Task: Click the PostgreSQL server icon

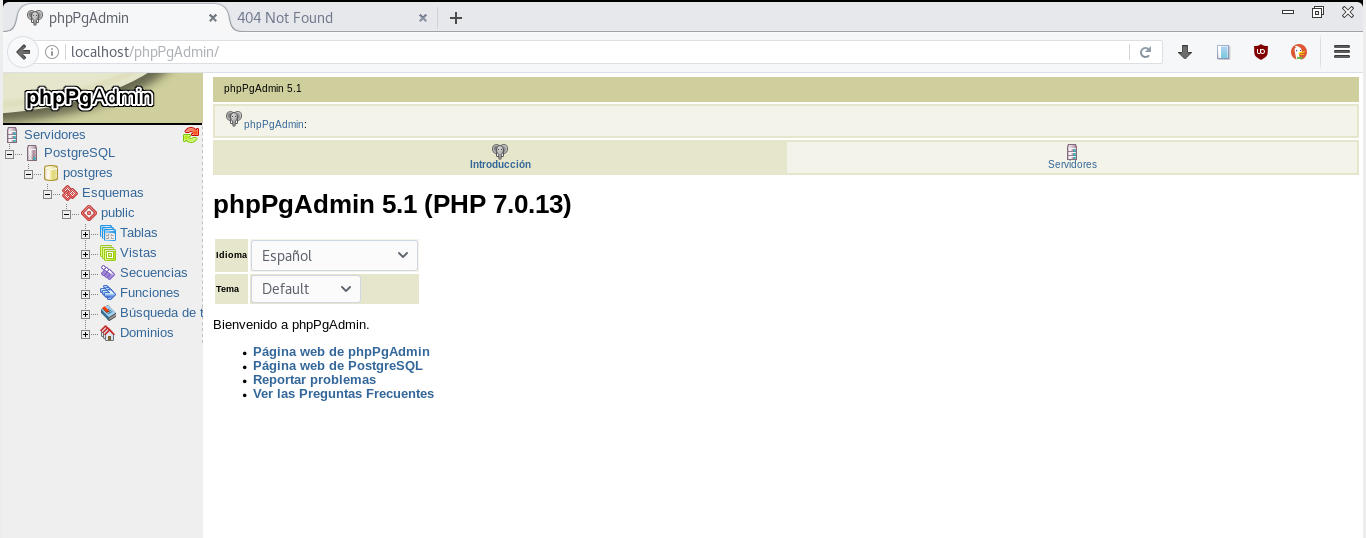Action: tap(32, 154)
